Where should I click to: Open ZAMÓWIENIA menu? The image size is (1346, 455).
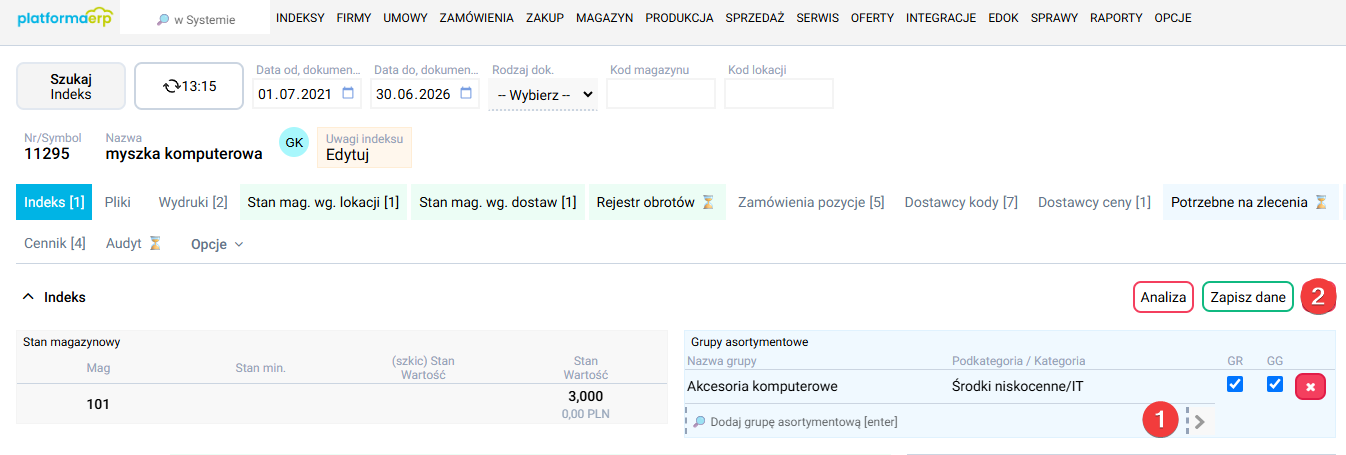point(476,18)
